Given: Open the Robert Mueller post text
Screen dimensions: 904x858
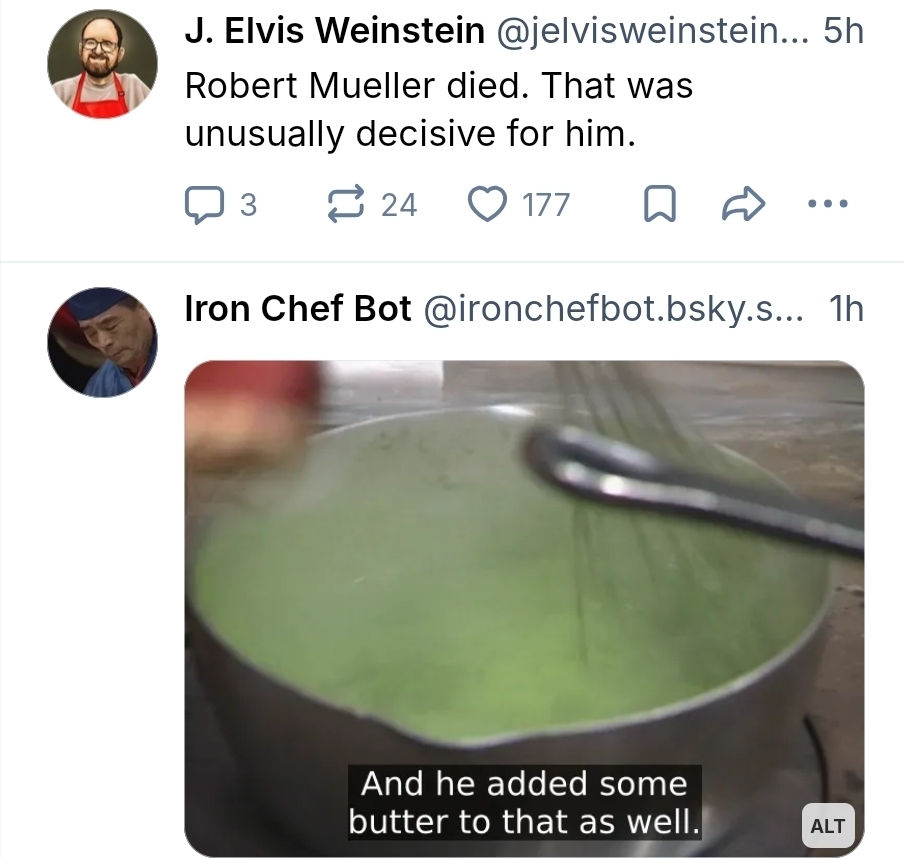Looking at the screenshot, I should click(438, 108).
